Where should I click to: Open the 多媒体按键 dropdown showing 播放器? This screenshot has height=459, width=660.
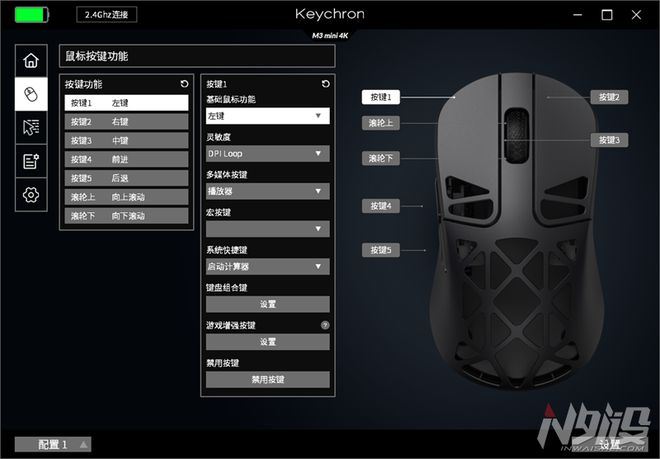coord(268,191)
